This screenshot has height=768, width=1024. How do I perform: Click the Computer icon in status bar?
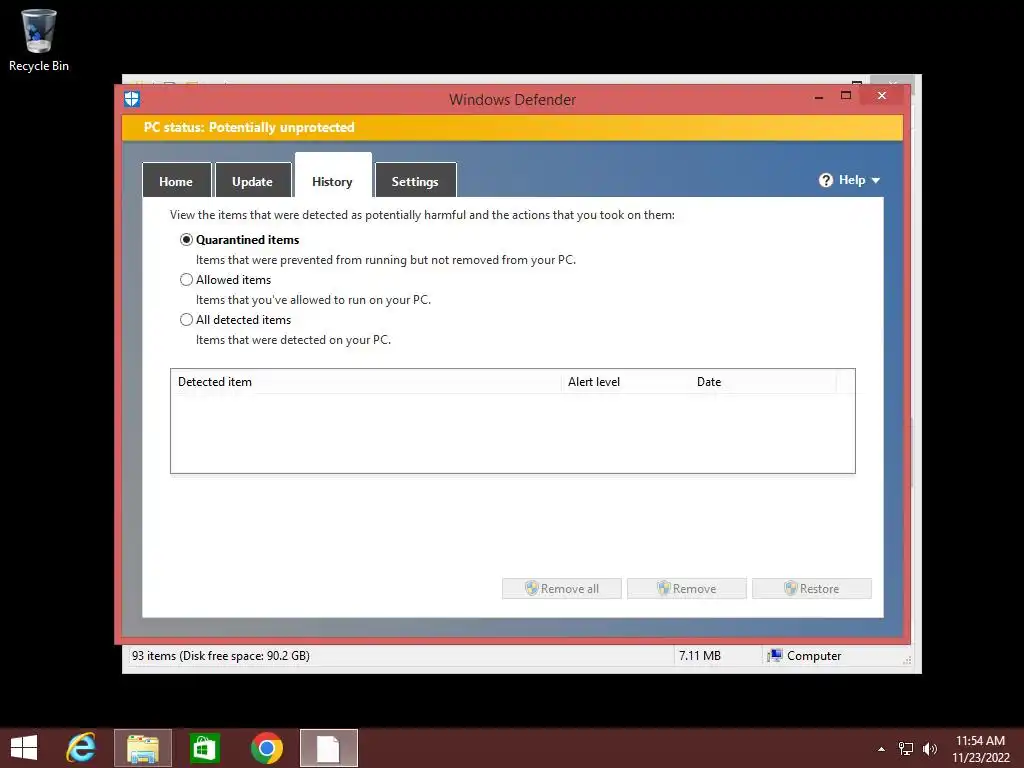click(x=775, y=656)
